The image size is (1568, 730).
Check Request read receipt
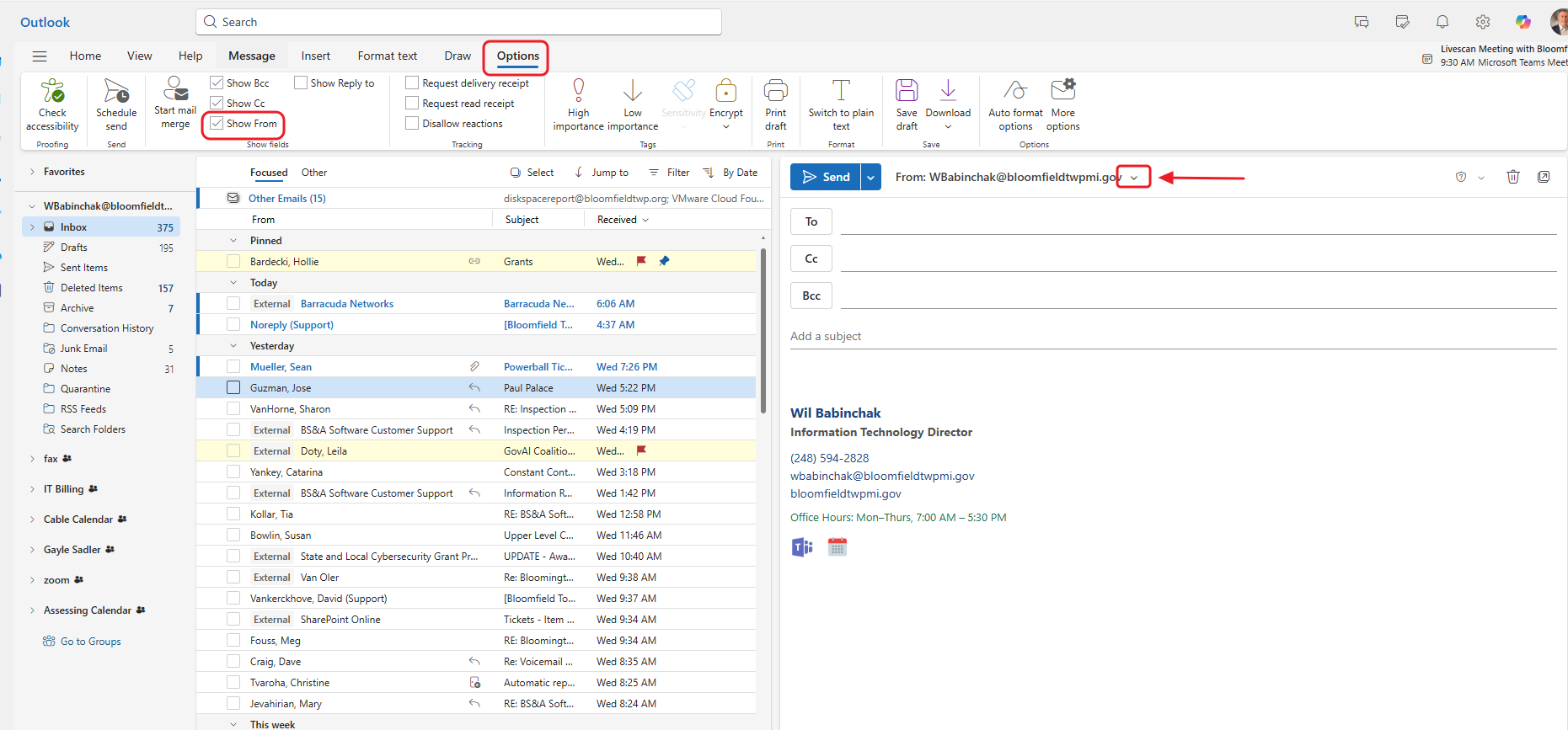click(x=412, y=103)
